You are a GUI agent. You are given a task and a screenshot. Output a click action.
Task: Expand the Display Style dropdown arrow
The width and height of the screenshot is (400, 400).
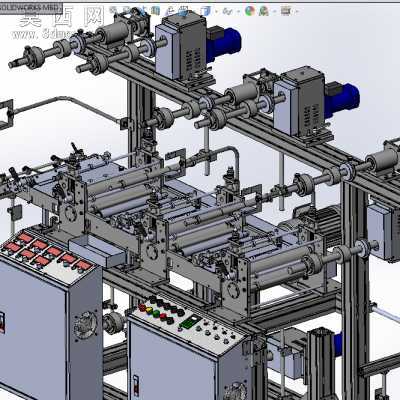(x=216, y=11)
